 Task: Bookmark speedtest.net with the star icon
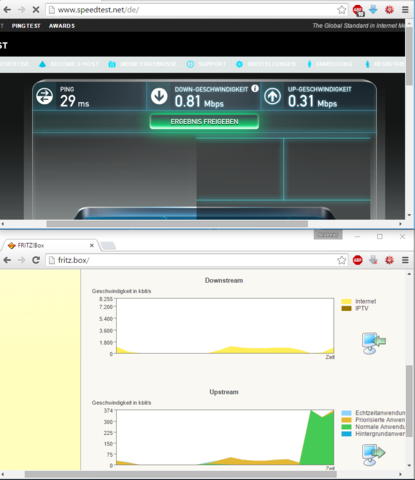(341, 10)
